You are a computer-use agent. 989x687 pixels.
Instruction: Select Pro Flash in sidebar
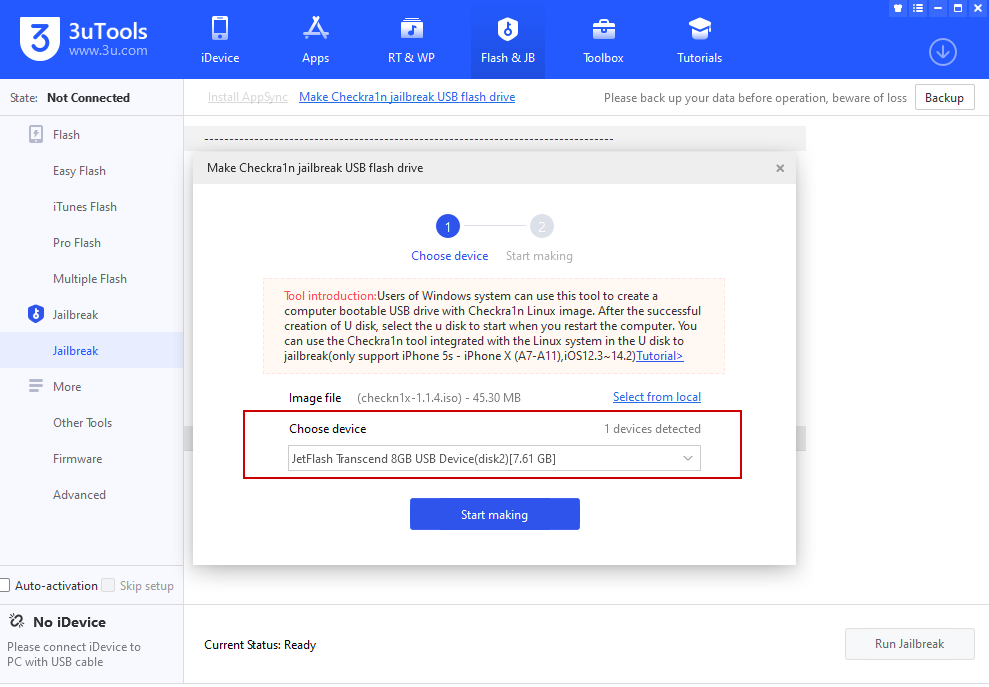click(x=77, y=243)
